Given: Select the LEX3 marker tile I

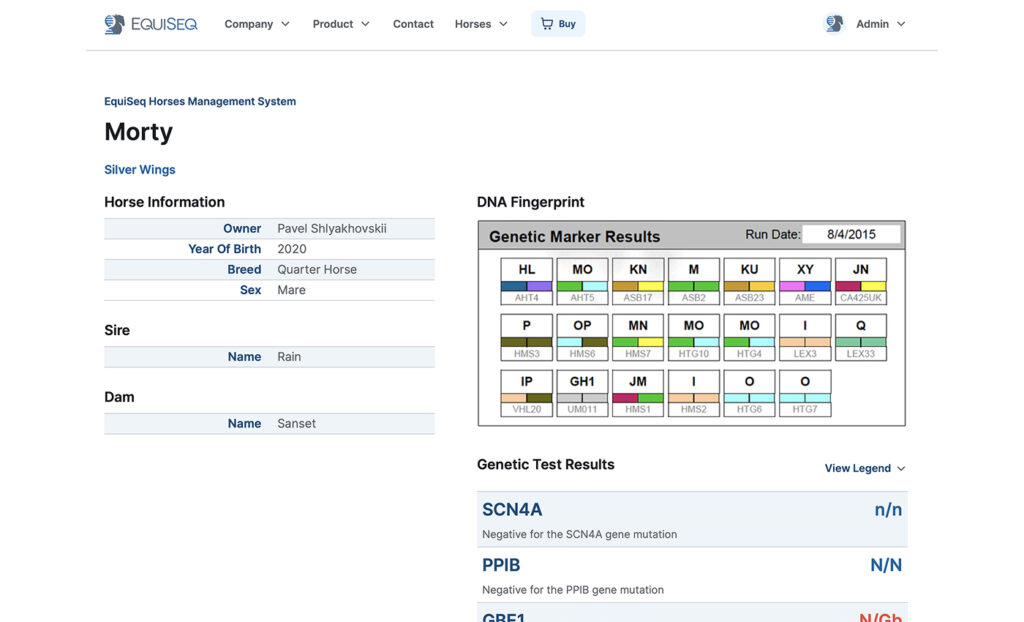Looking at the screenshot, I should click(805, 338).
